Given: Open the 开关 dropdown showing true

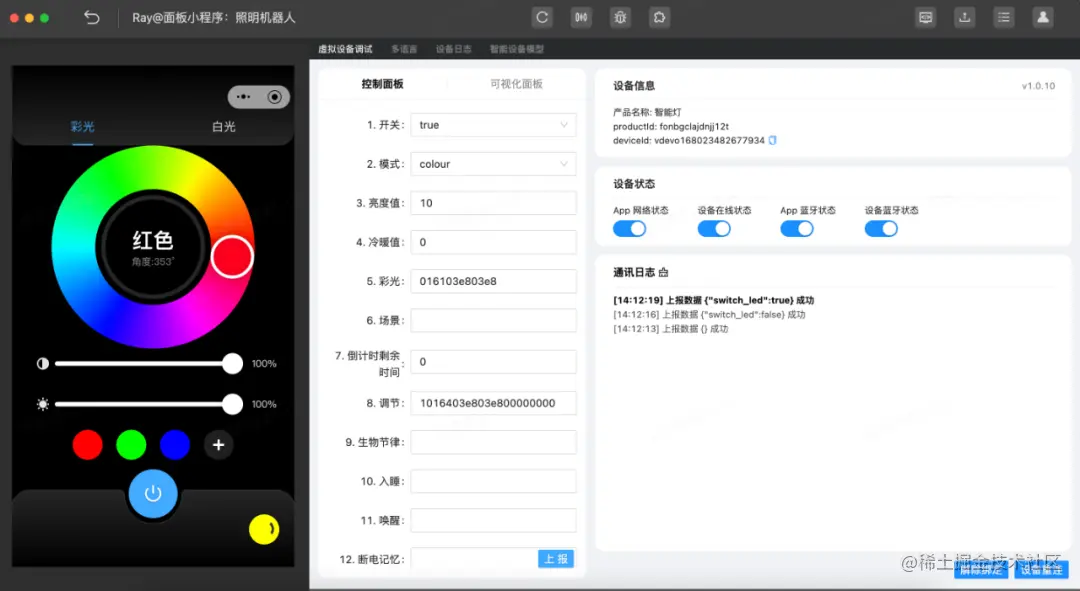Looking at the screenshot, I should point(492,124).
